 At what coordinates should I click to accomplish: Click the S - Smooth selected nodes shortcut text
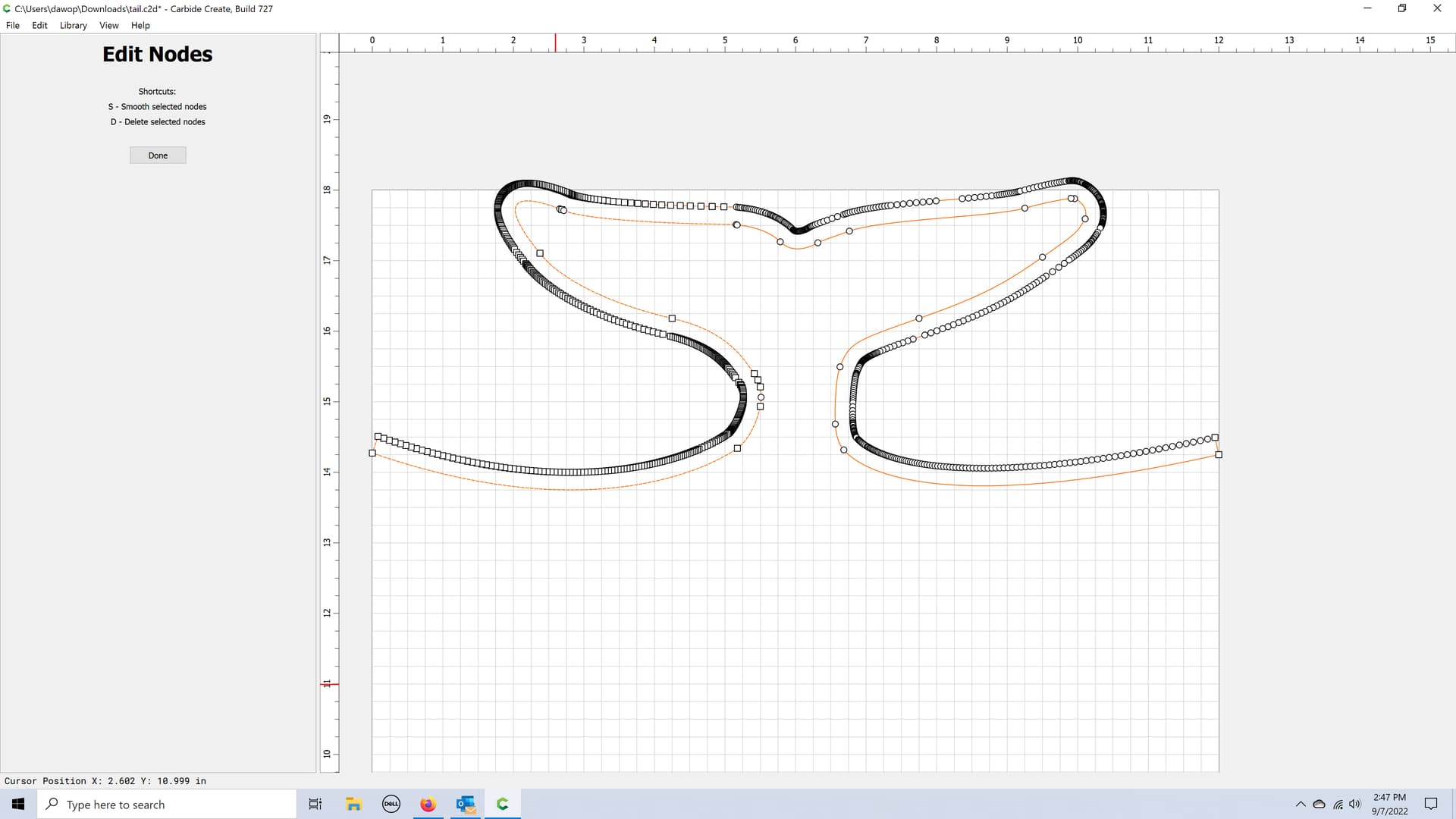(157, 107)
